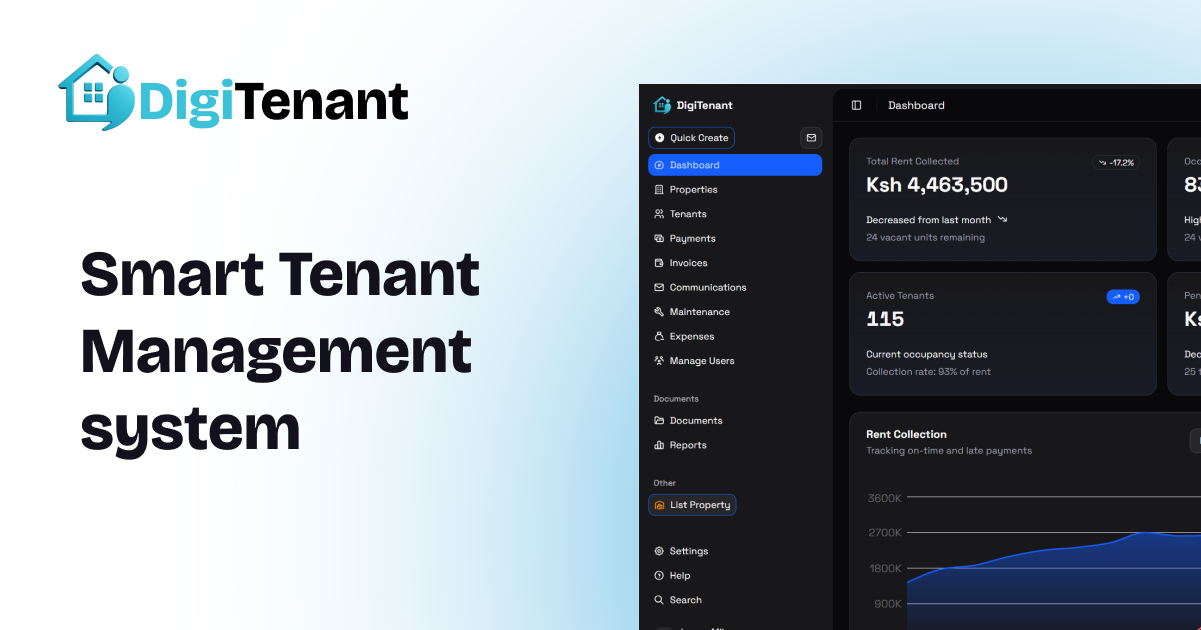The image size is (1201, 630).
Task: Click the Quick Create button
Action: pyautogui.click(x=691, y=138)
